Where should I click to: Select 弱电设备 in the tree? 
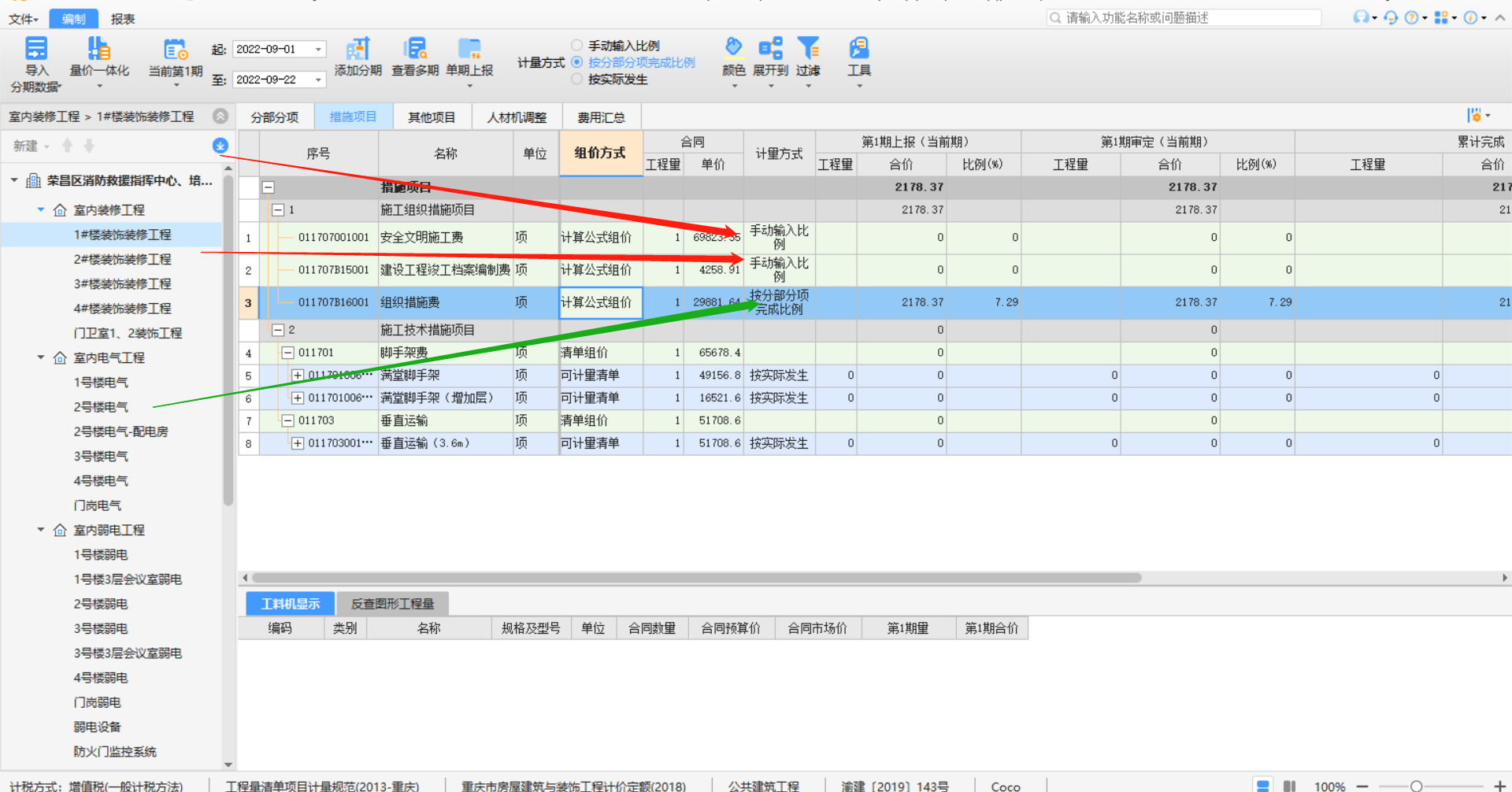98,727
